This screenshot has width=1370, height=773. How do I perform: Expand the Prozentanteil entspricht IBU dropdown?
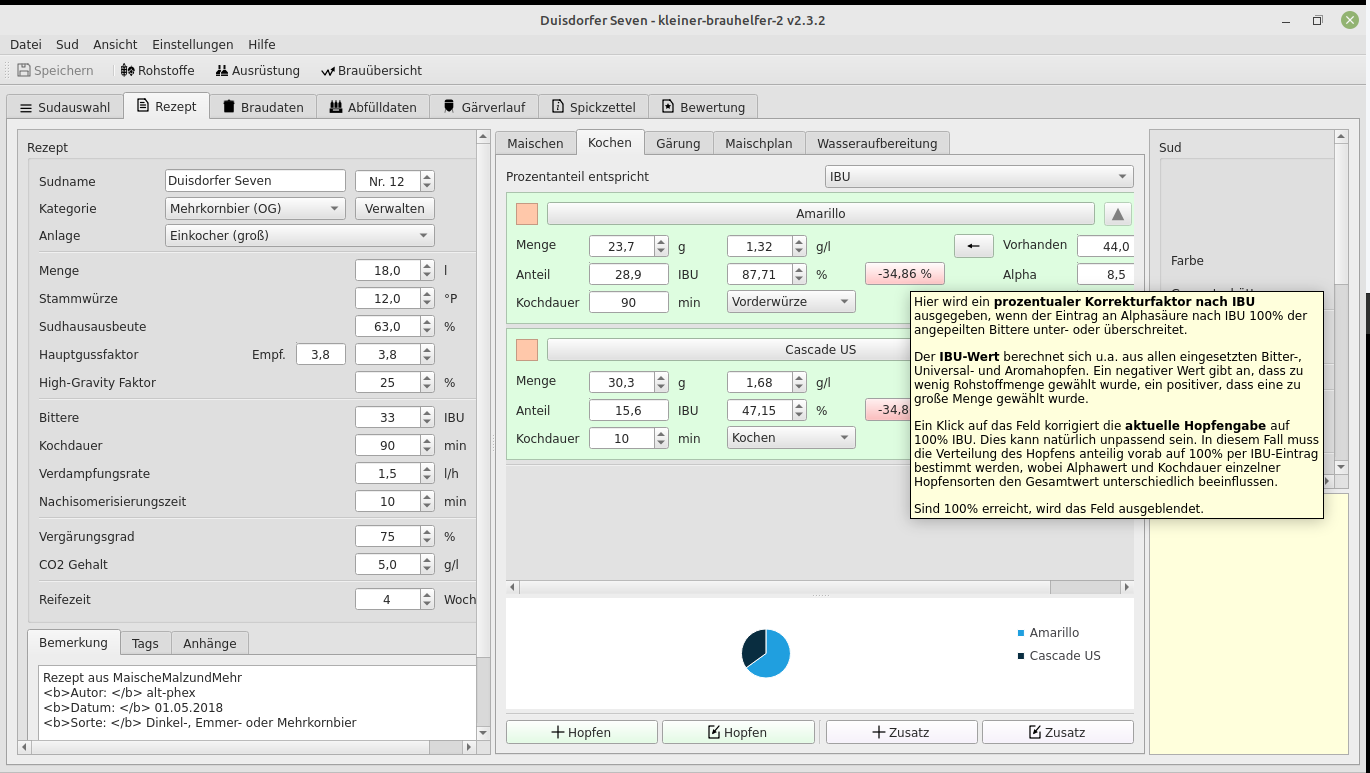point(978,177)
